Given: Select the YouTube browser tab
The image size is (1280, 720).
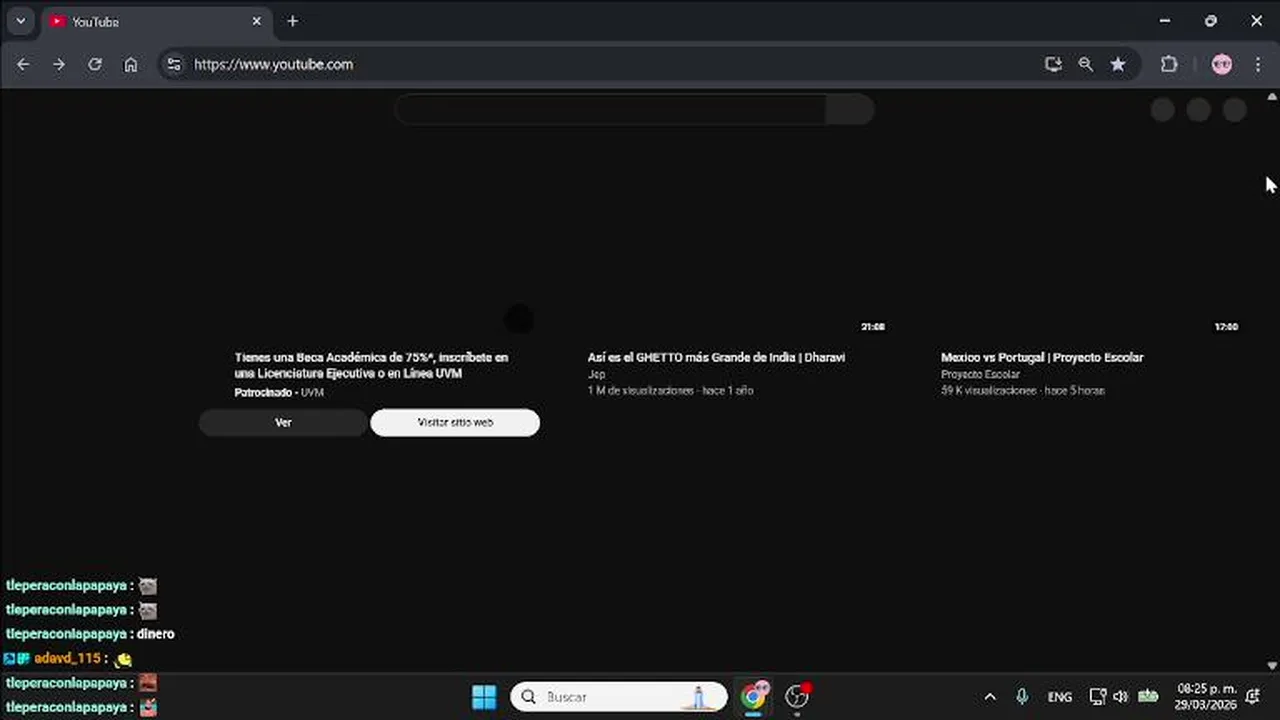Looking at the screenshot, I should [x=155, y=21].
